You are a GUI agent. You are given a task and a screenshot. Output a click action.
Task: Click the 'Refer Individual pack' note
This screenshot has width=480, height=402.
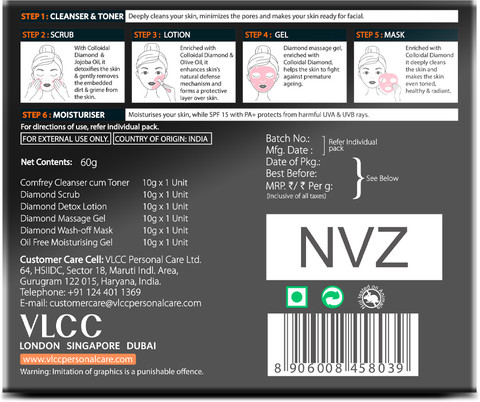pyautogui.click(x=353, y=145)
